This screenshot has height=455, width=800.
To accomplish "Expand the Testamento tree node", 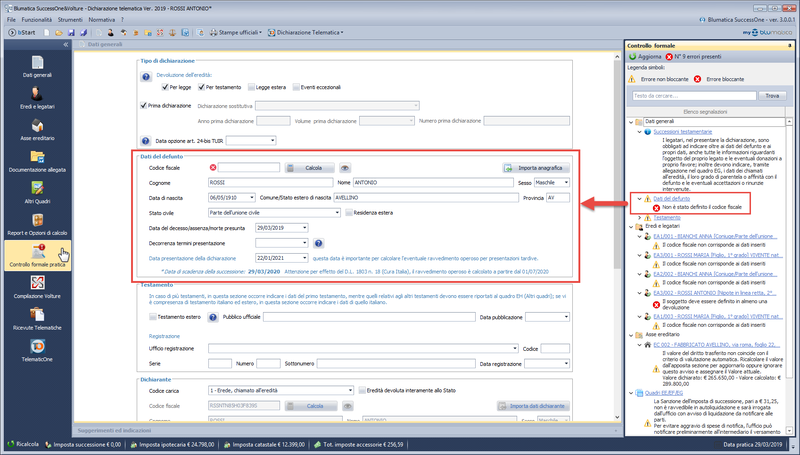I will 639,218.
